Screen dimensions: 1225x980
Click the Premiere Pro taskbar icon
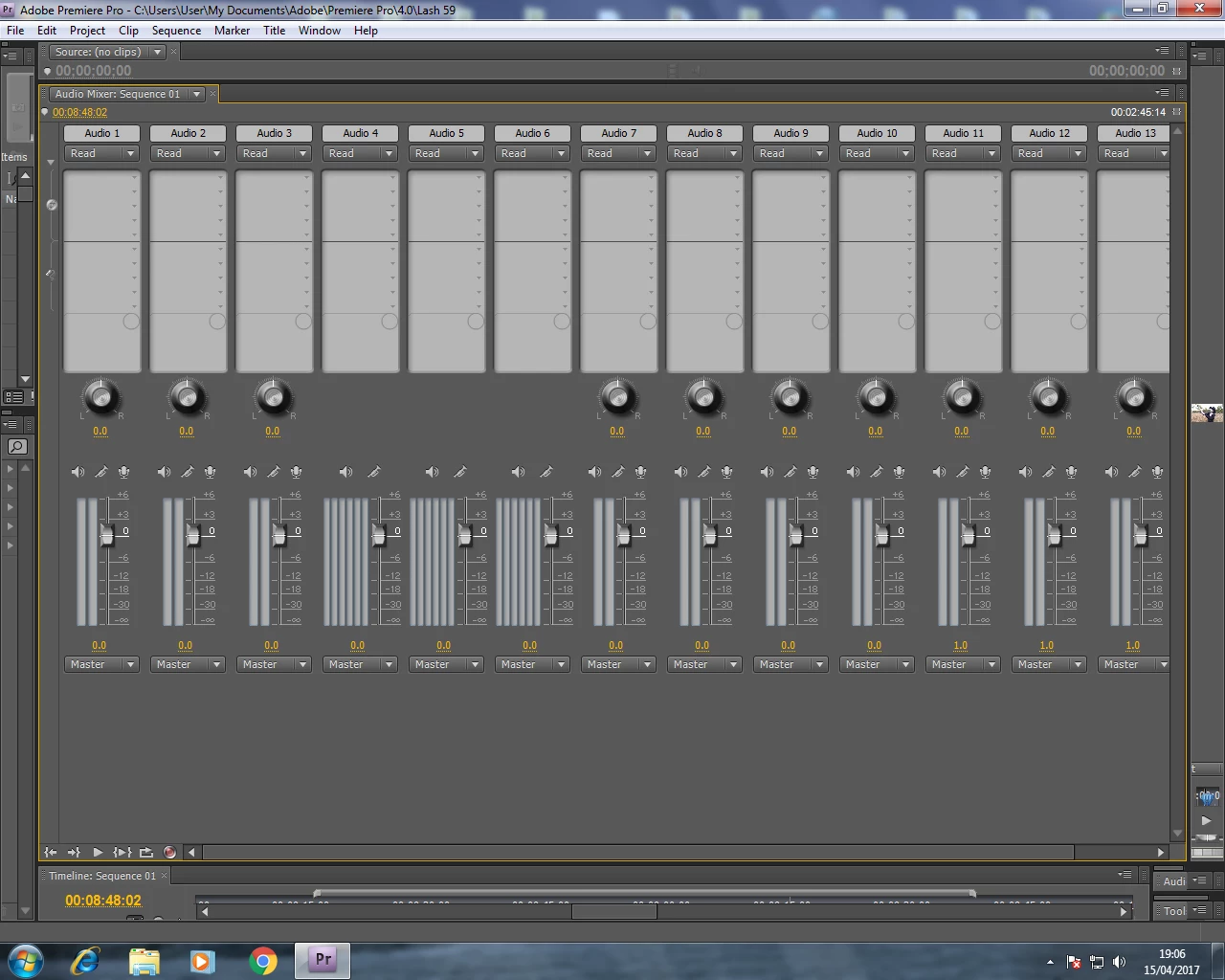(323, 960)
